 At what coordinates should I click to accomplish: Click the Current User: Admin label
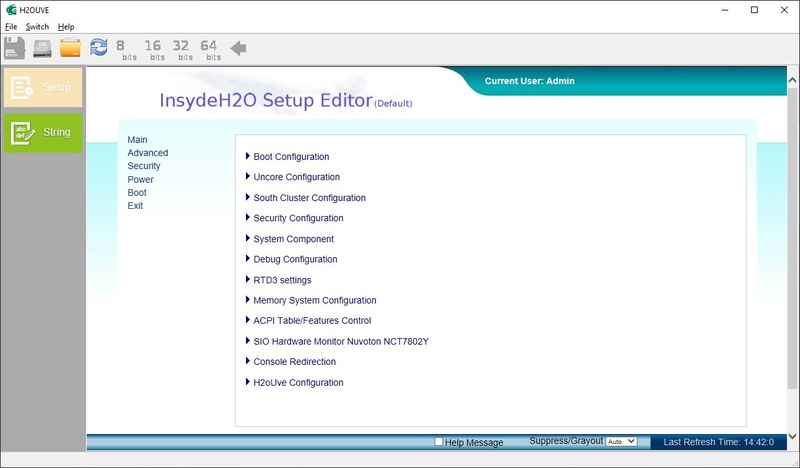click(x=530, y=81)
